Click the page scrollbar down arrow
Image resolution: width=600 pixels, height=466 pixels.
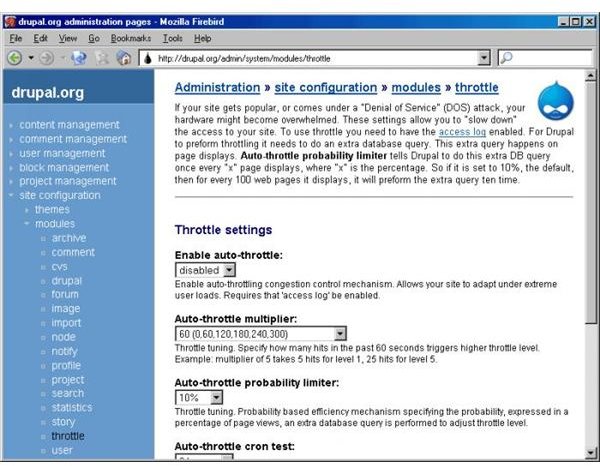590,453
